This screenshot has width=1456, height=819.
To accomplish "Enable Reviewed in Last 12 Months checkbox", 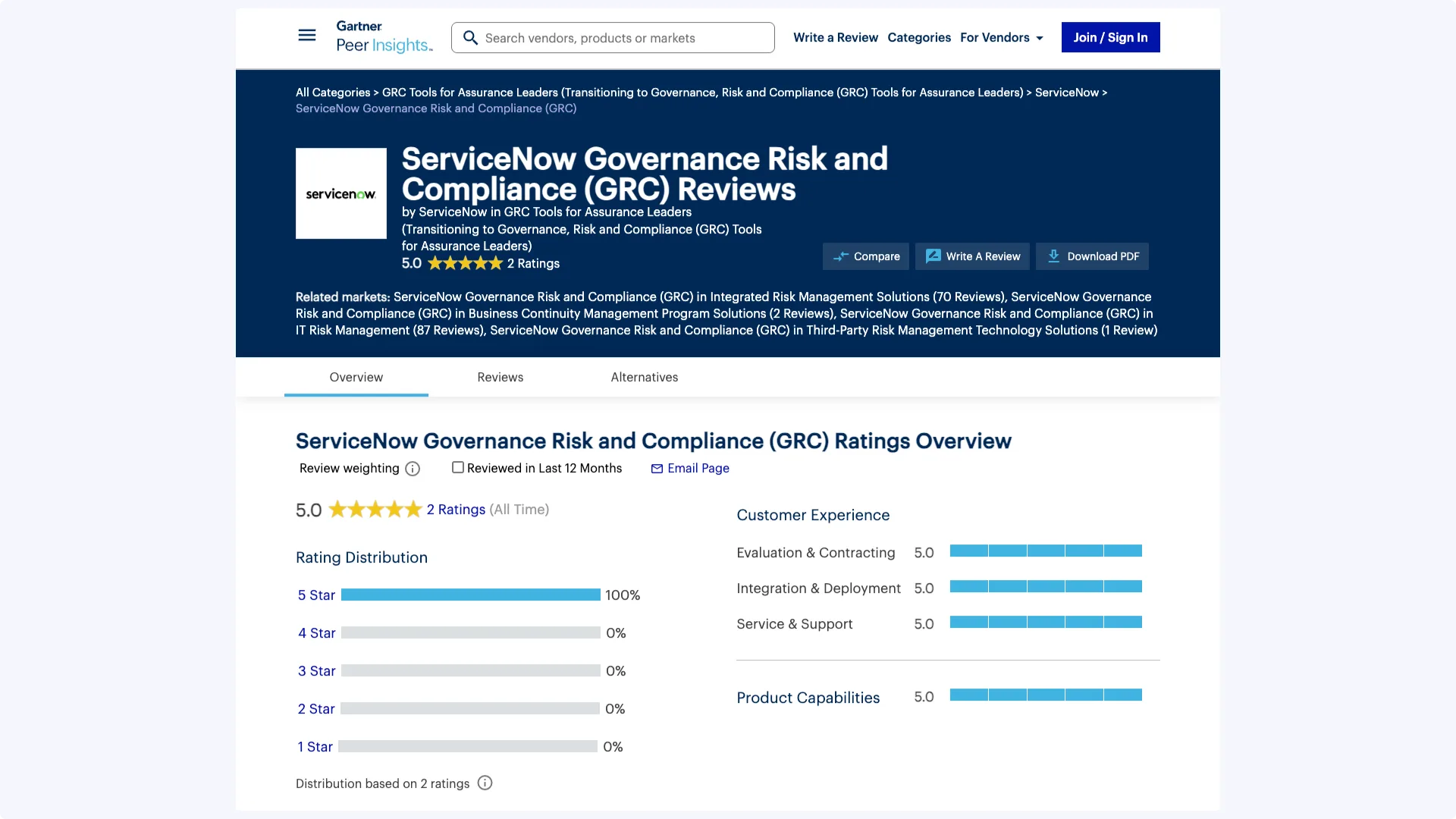I will tap(458, 468).
